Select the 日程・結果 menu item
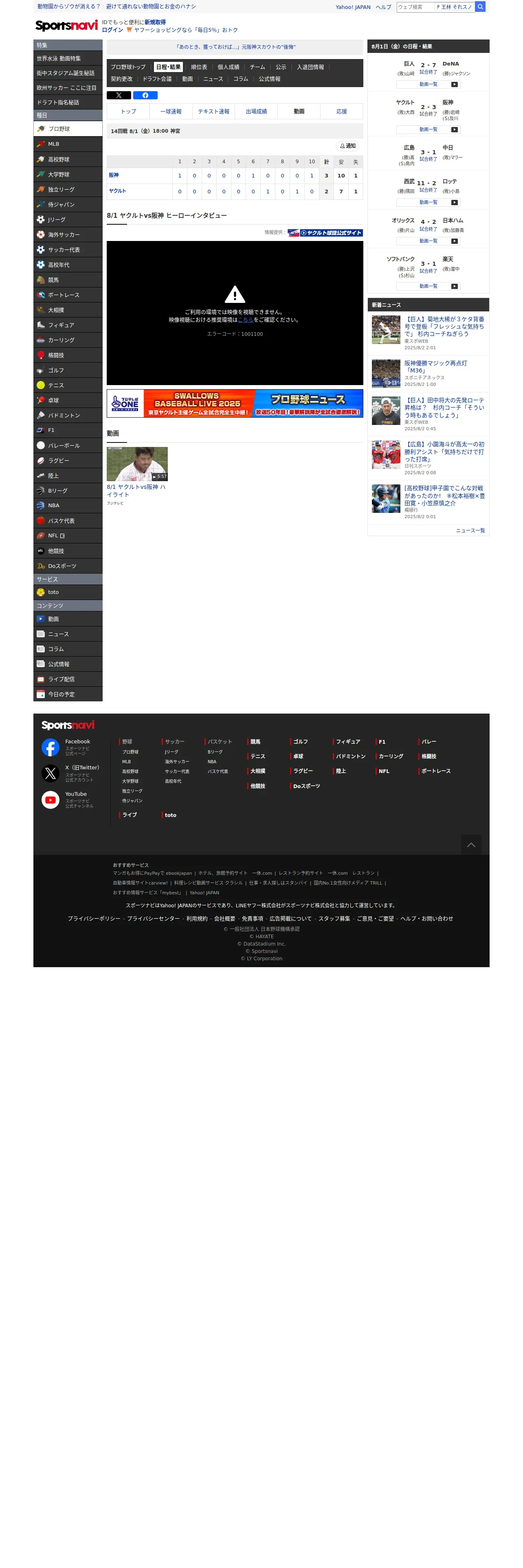Screen dimensions: 523x1568 click(x=168, y=68)
